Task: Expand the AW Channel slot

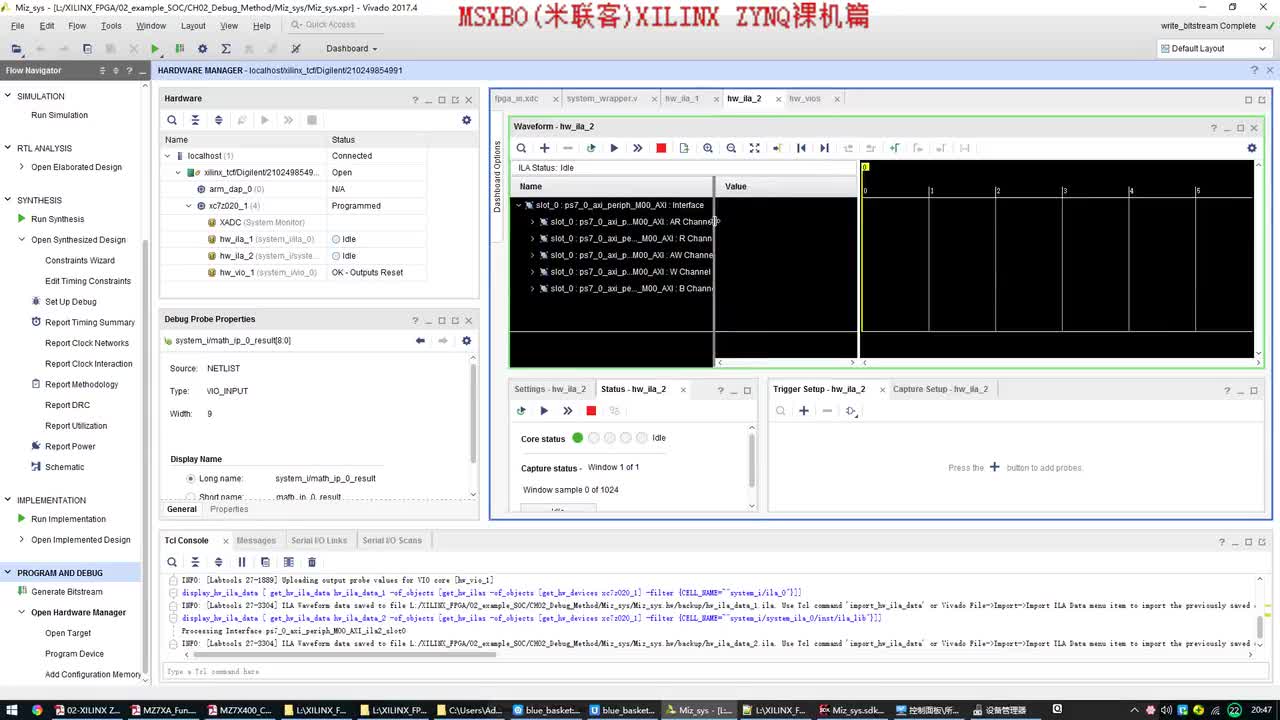Action: pos(532,255)
